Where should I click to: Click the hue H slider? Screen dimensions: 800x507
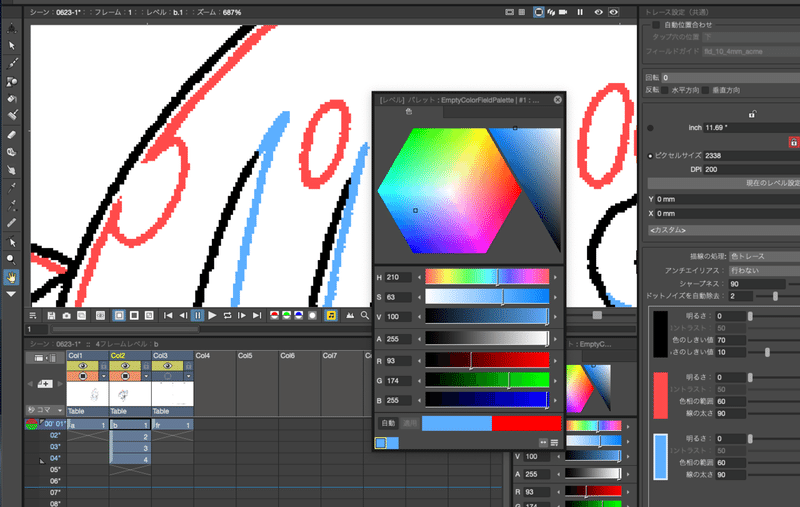(x=487, y=277)
